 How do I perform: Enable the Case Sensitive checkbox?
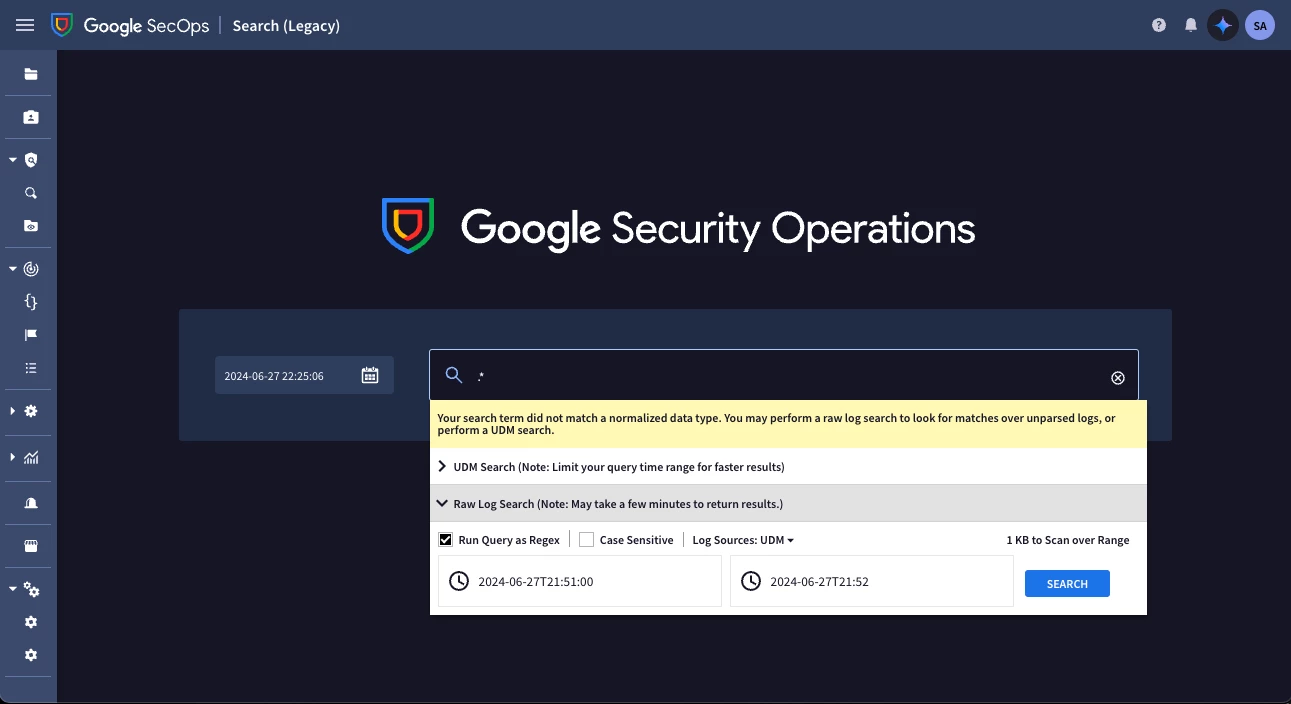click(x=587, y=540)
